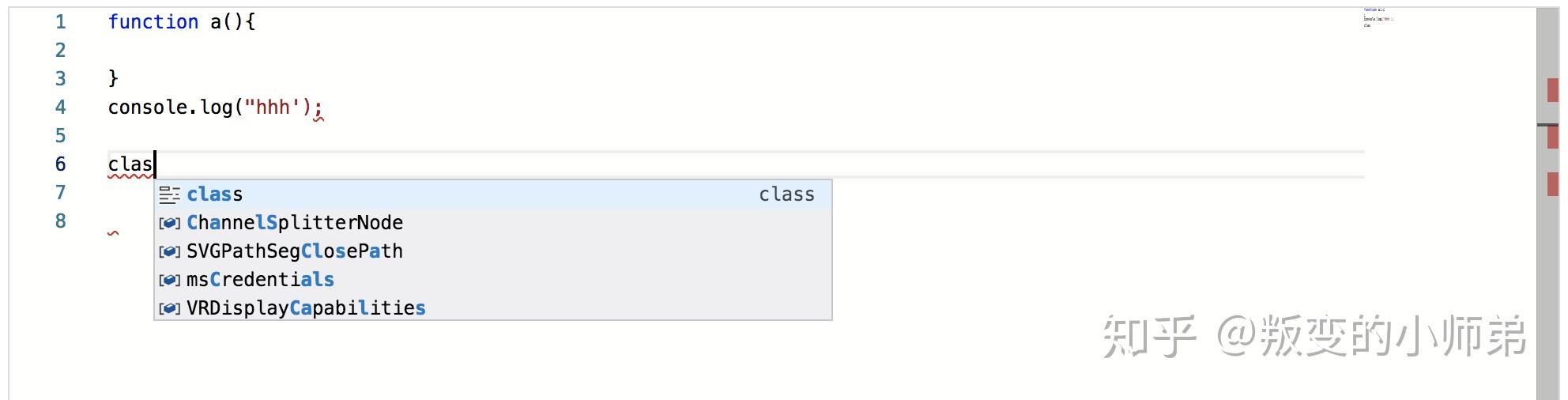Choose VRDisplayCapabilities suggestion

point(492,308)
